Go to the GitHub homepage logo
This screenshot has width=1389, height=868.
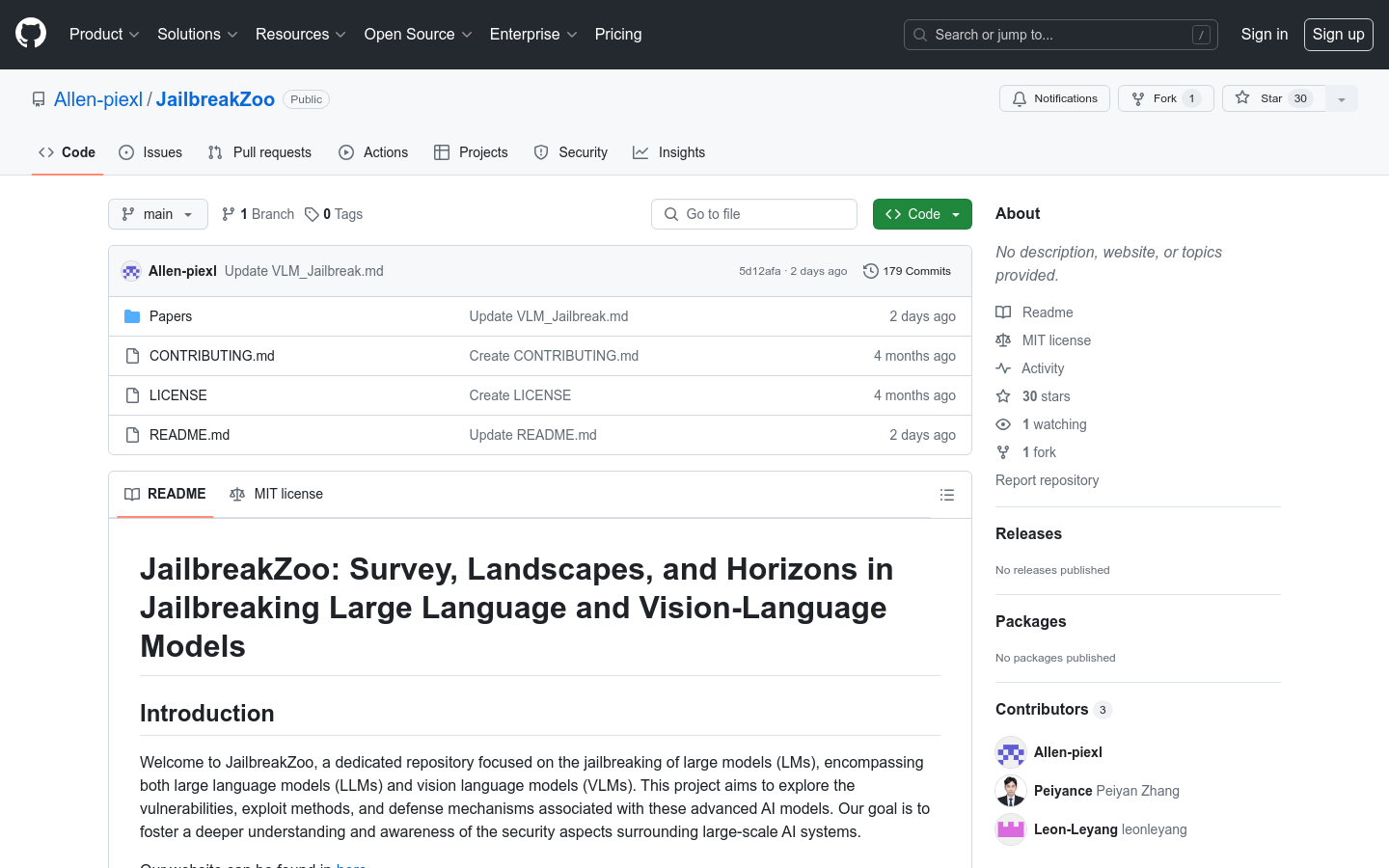(x=31, y=34)
